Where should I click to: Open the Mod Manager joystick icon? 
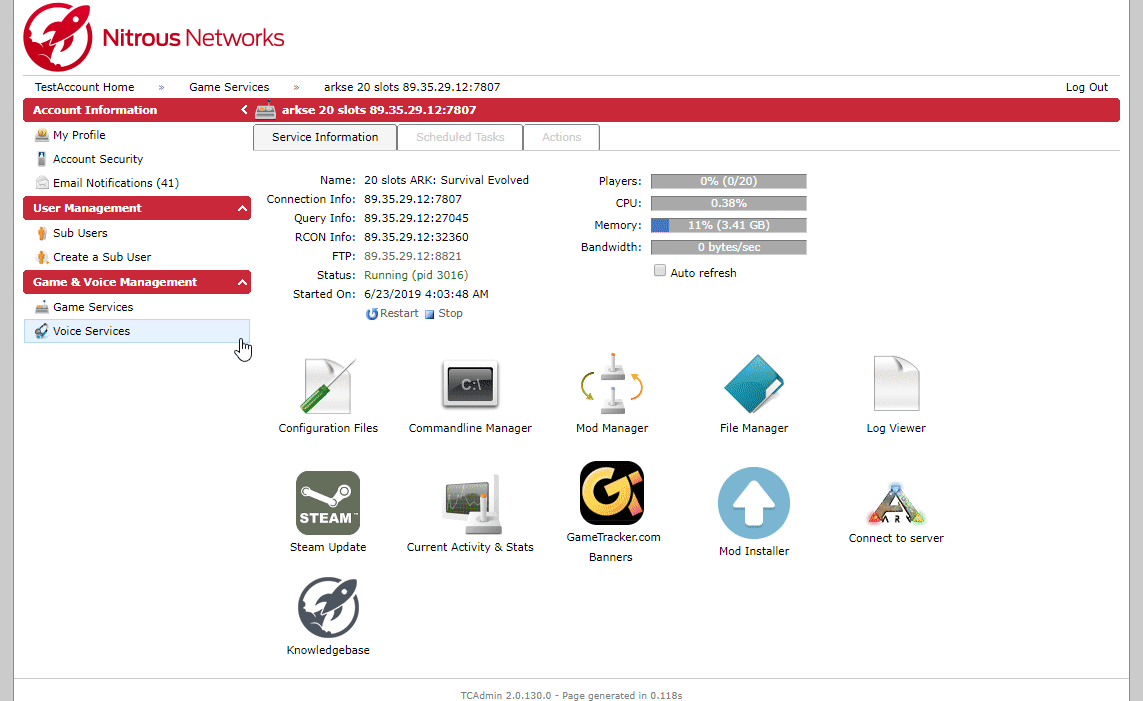(x=612, y=384)
